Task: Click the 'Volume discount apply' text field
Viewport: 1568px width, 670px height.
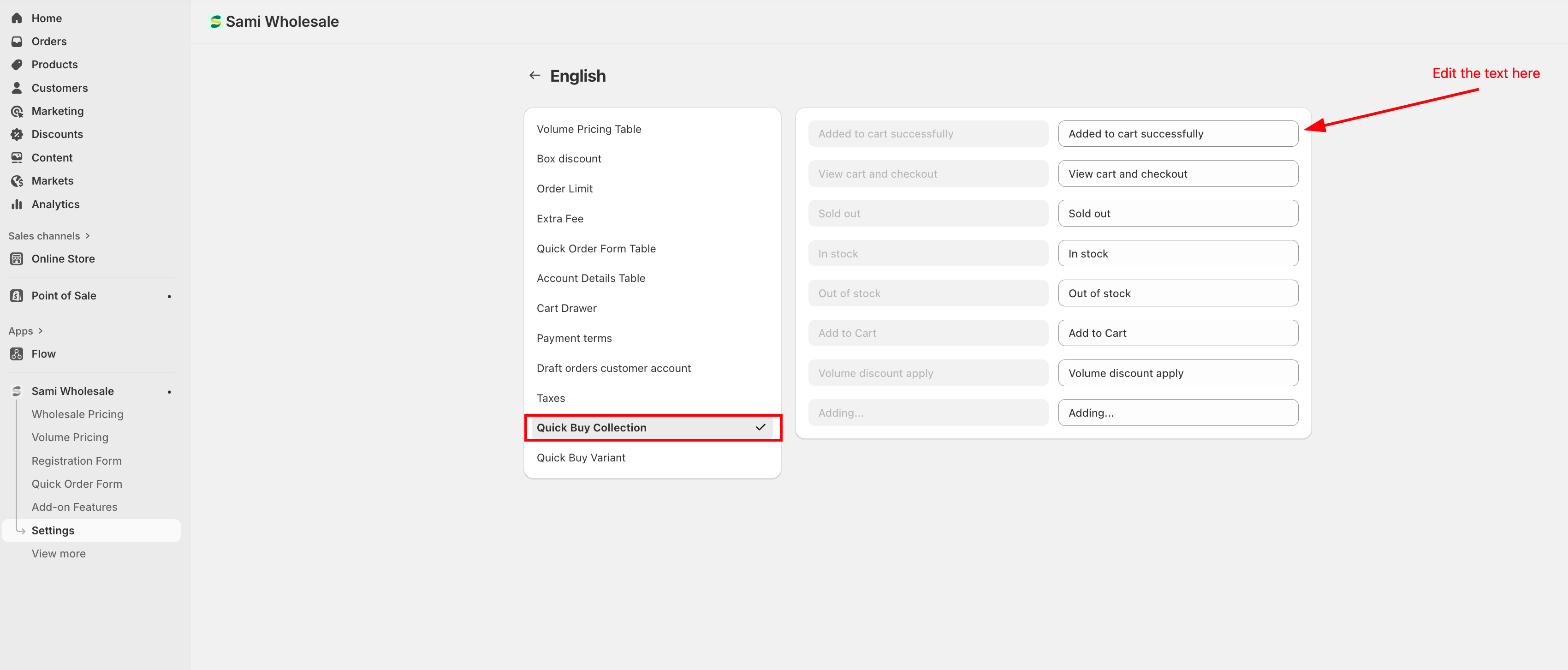Action: [1177, 373]
